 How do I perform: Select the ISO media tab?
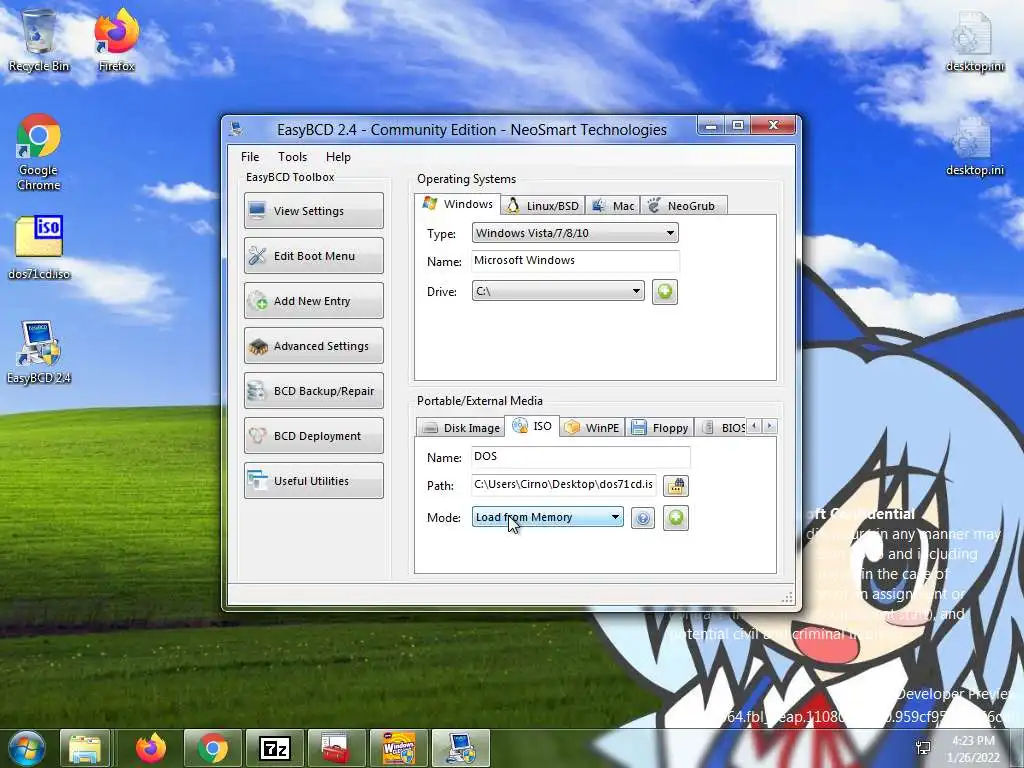coord(532,426)
